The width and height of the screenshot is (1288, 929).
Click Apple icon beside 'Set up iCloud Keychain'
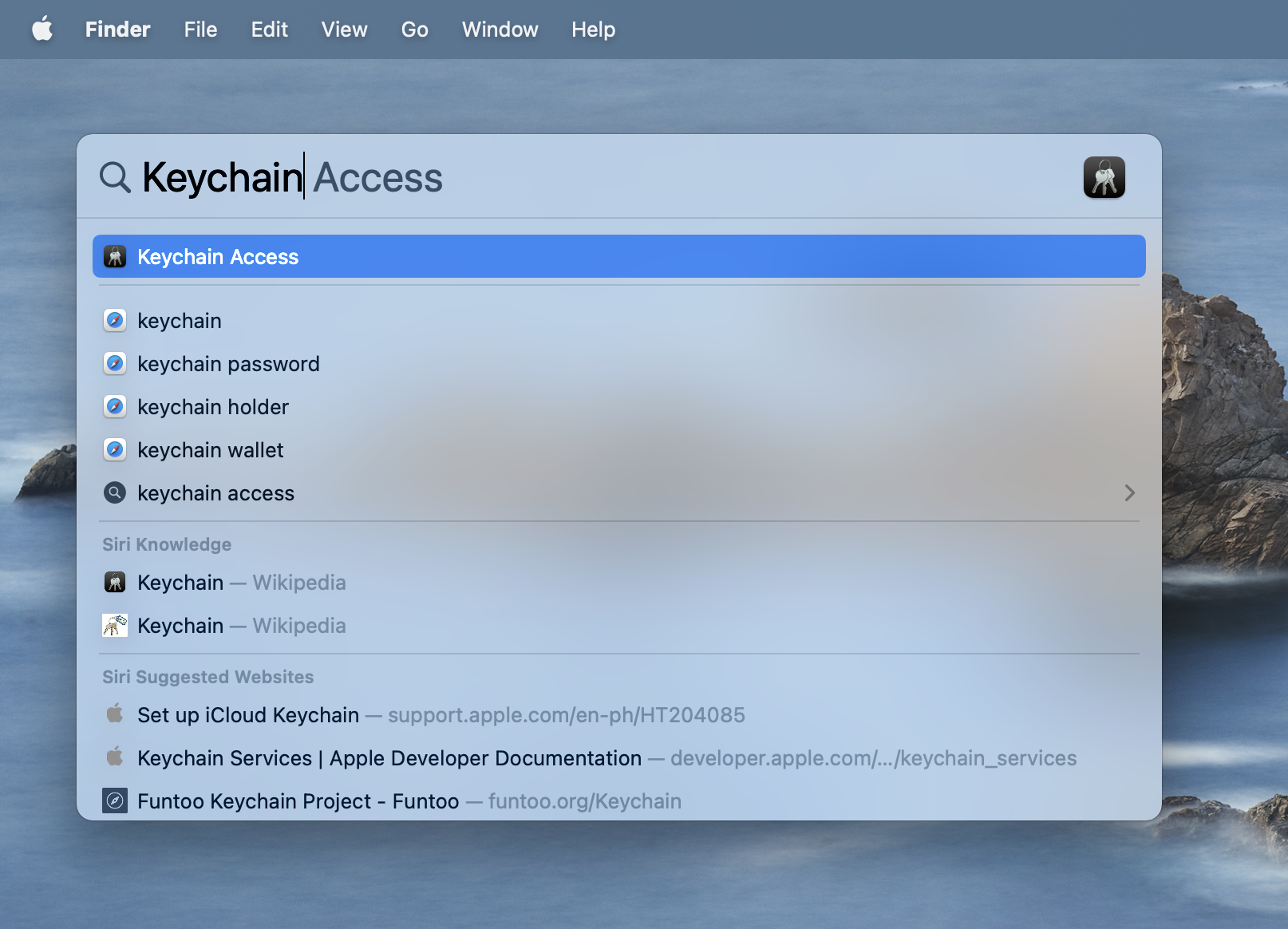click(115, 714)
